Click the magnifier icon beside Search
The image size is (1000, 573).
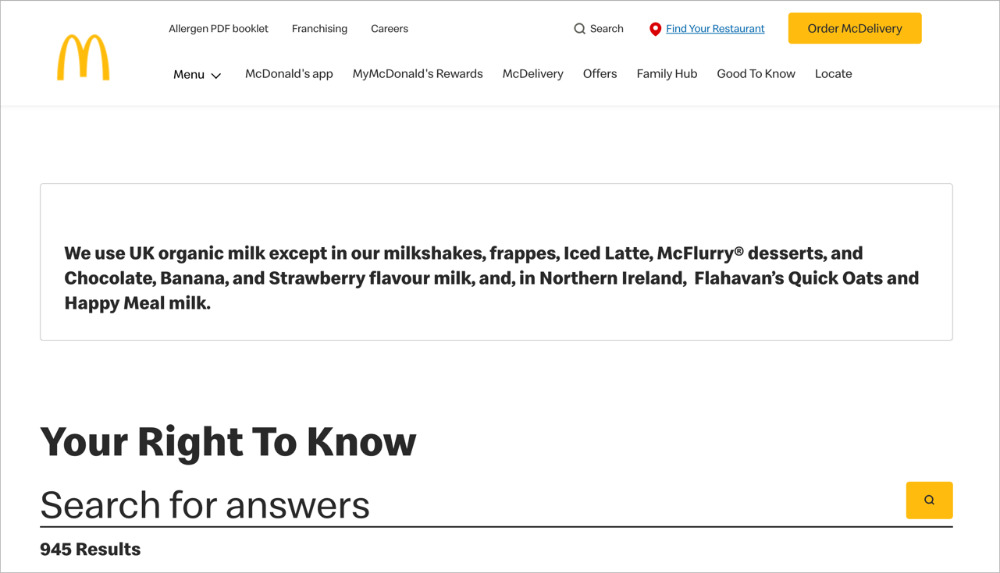click(x=579, y=29)
